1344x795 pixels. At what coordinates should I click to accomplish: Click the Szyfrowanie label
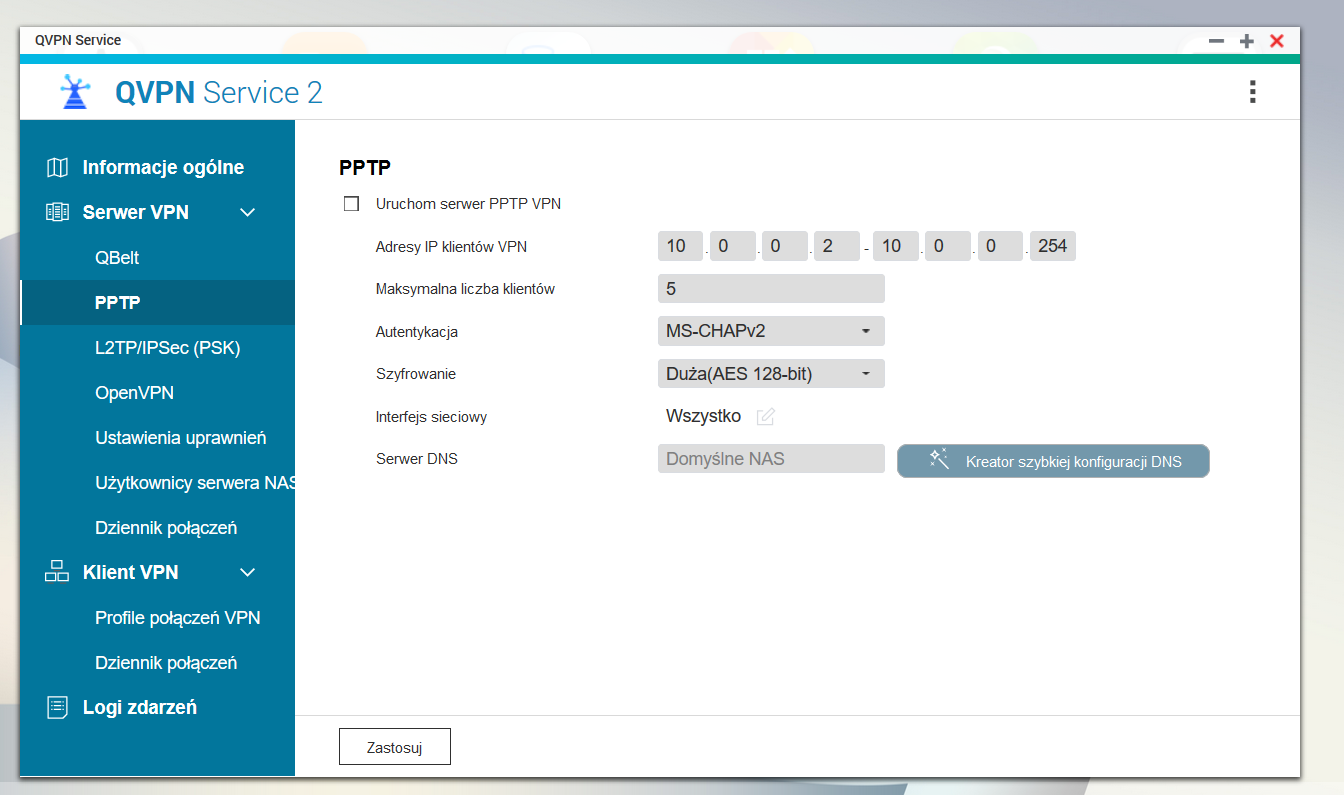pos(416,374)
